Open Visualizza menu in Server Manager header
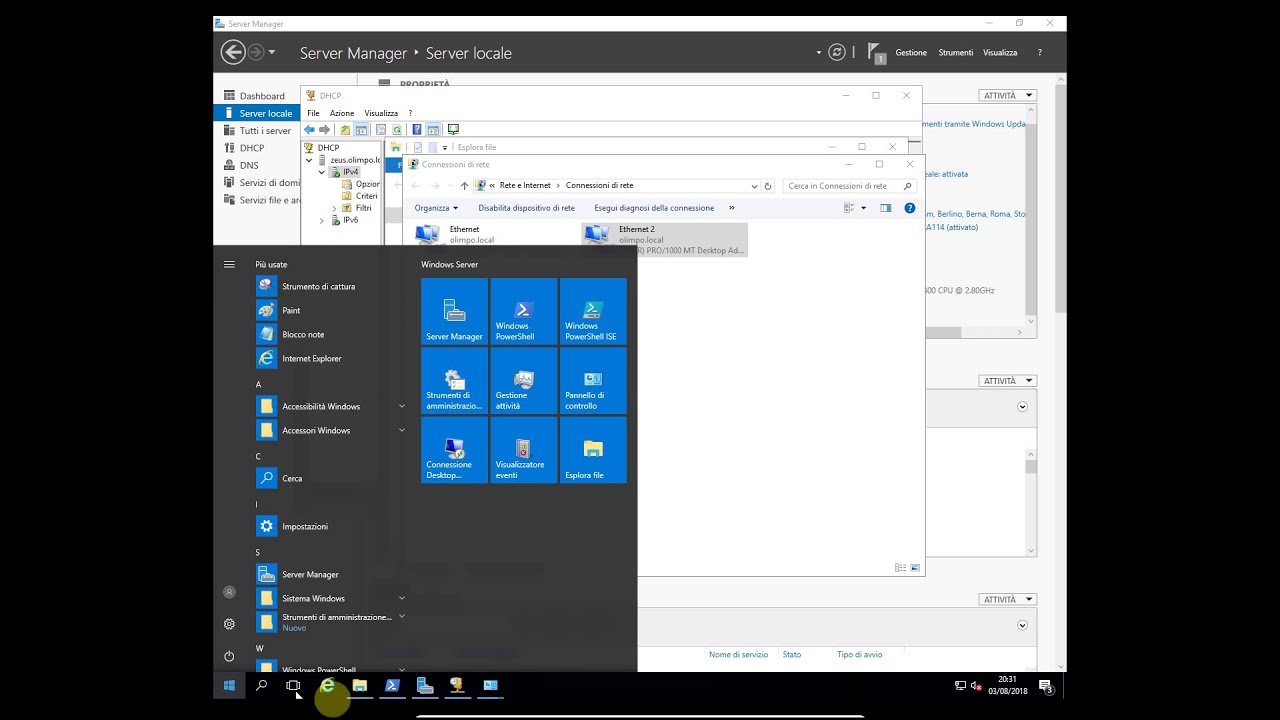The width and height of the screenshot is (1280, 720). tap(1000, 52)
